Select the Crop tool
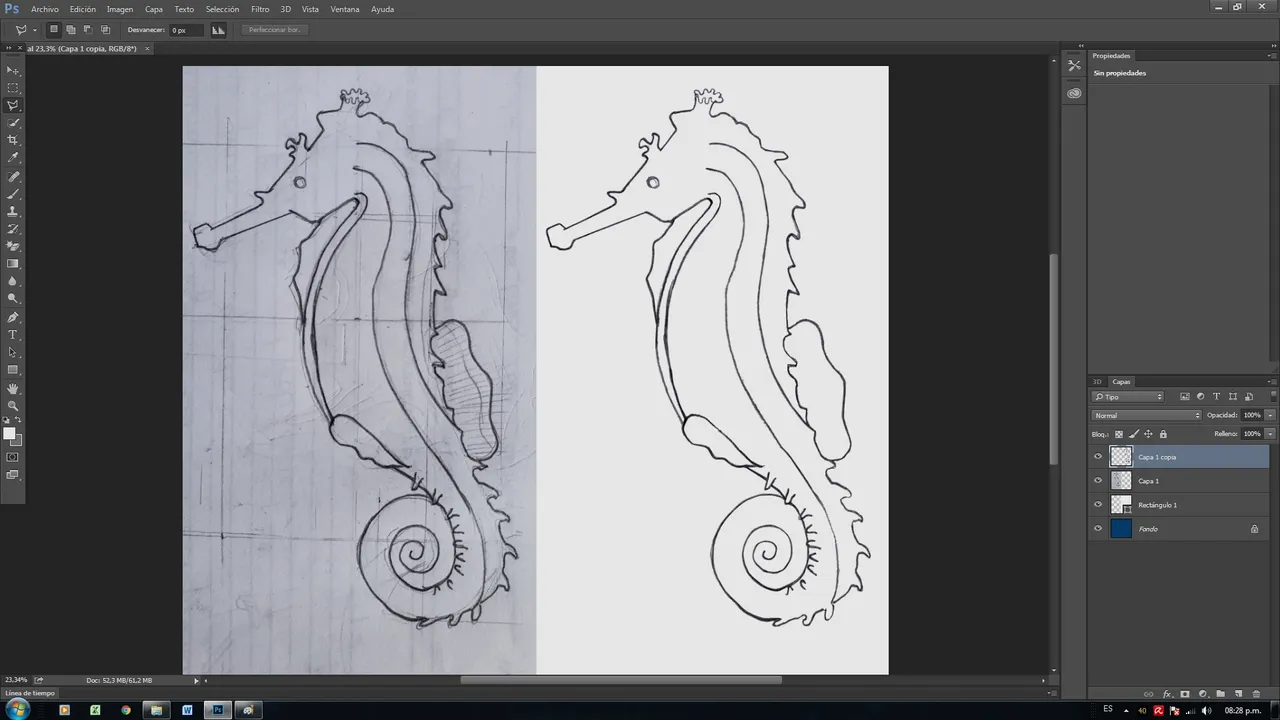Viewport: 1280px width, 720px height. (13, 140)
